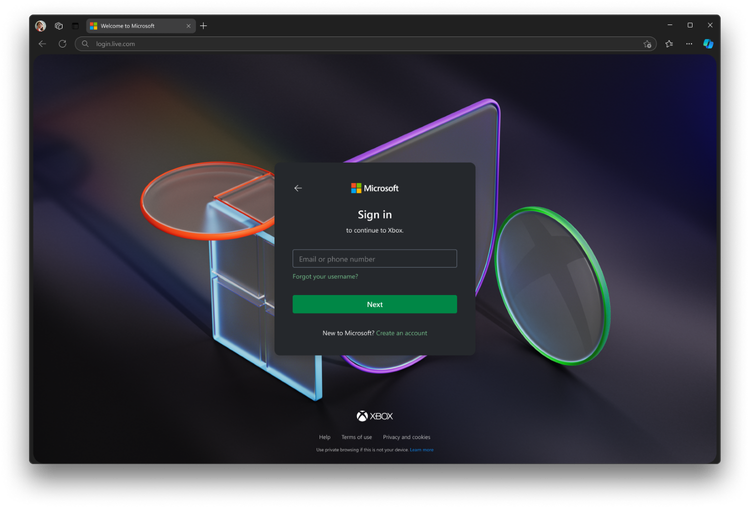Focus the login.live.com address bar
This screenshot has width=750, height=508.
(366, 44)
